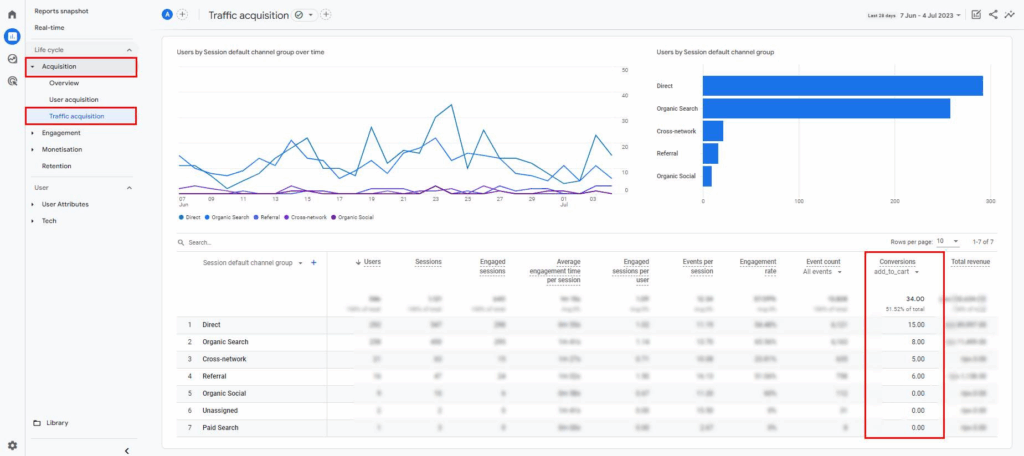The height and width of the screenshot is (456, 1024).
Task: Add filter with plus after report title
Action: click(x=326, y=15)
